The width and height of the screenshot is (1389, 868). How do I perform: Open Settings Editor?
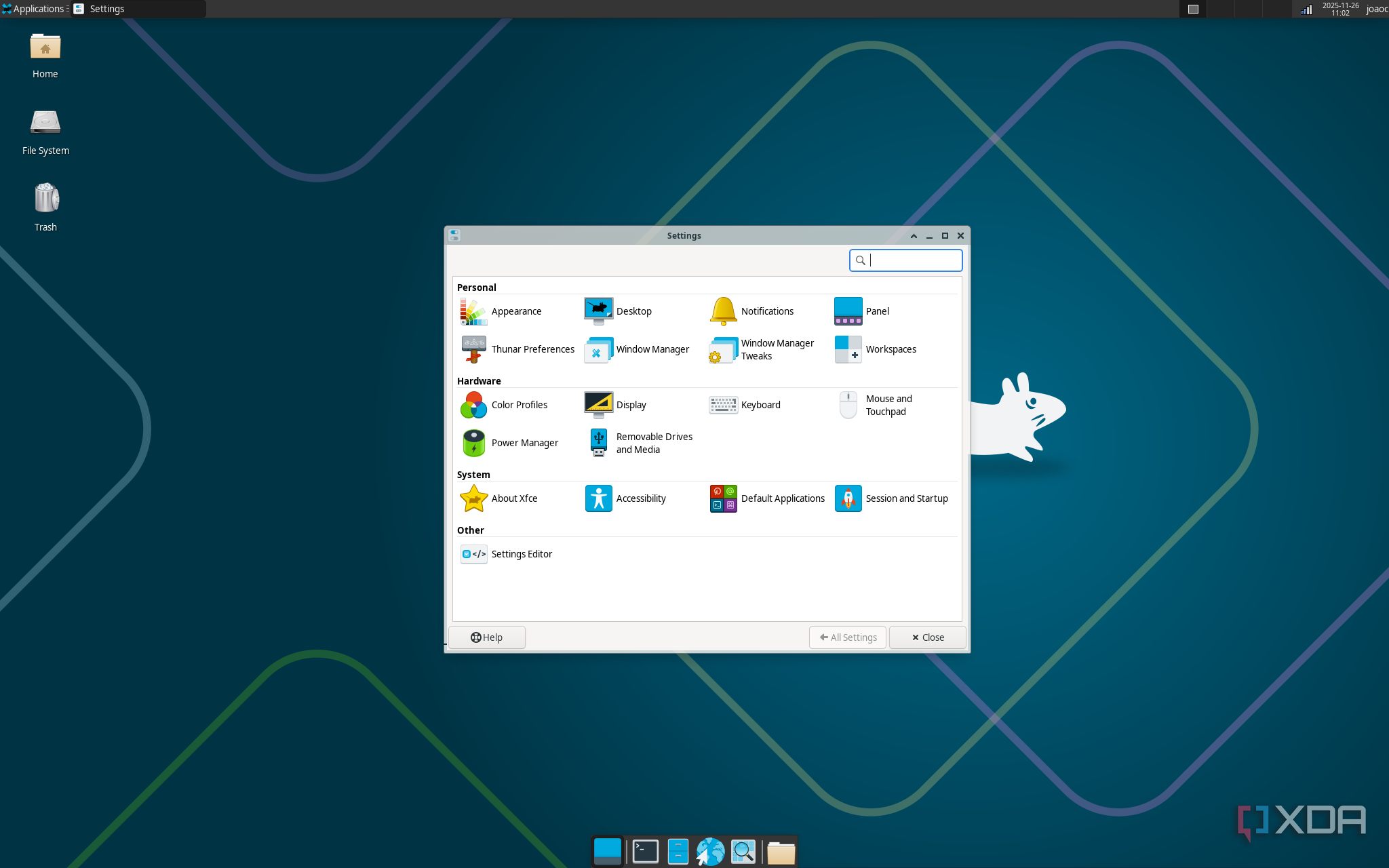[x=507, y=554]
